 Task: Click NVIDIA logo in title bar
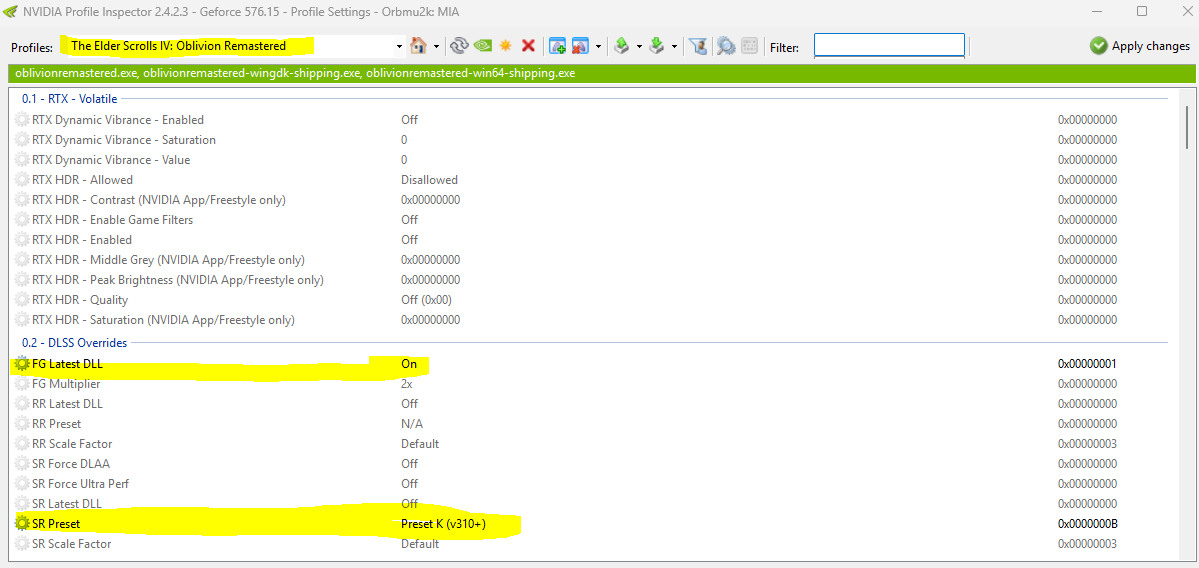click(x=11, y=11)
